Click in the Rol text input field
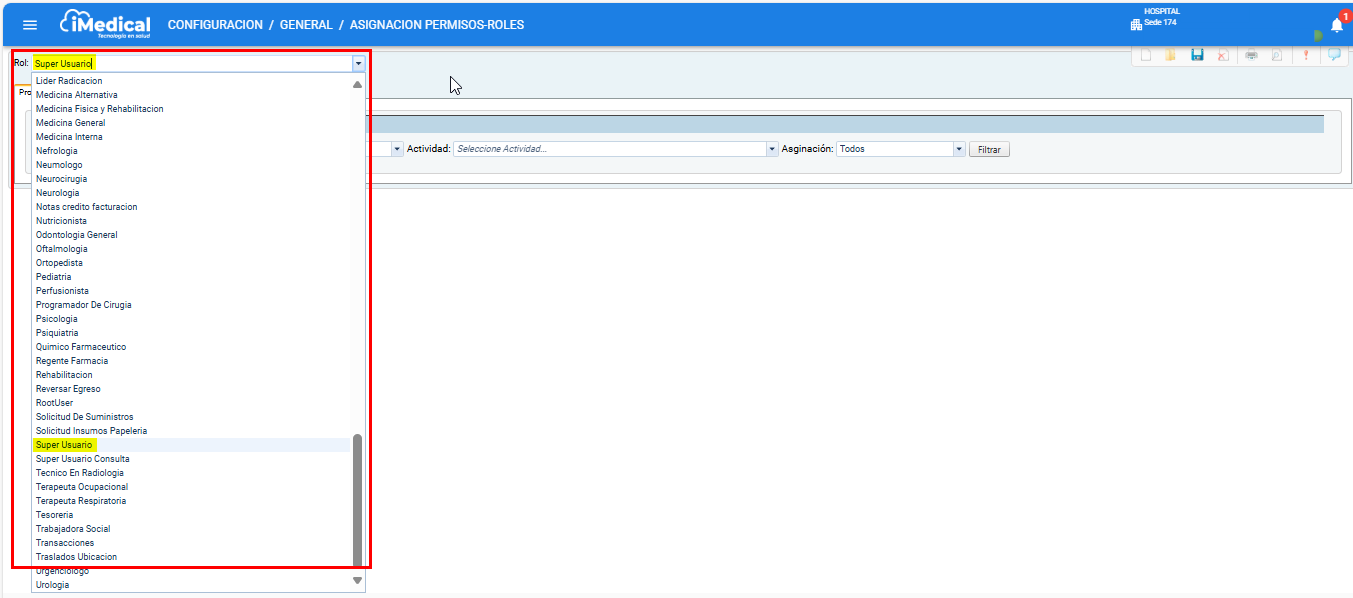The height and width of the screenshot is (598, 1353). click(x=190, y=63)
